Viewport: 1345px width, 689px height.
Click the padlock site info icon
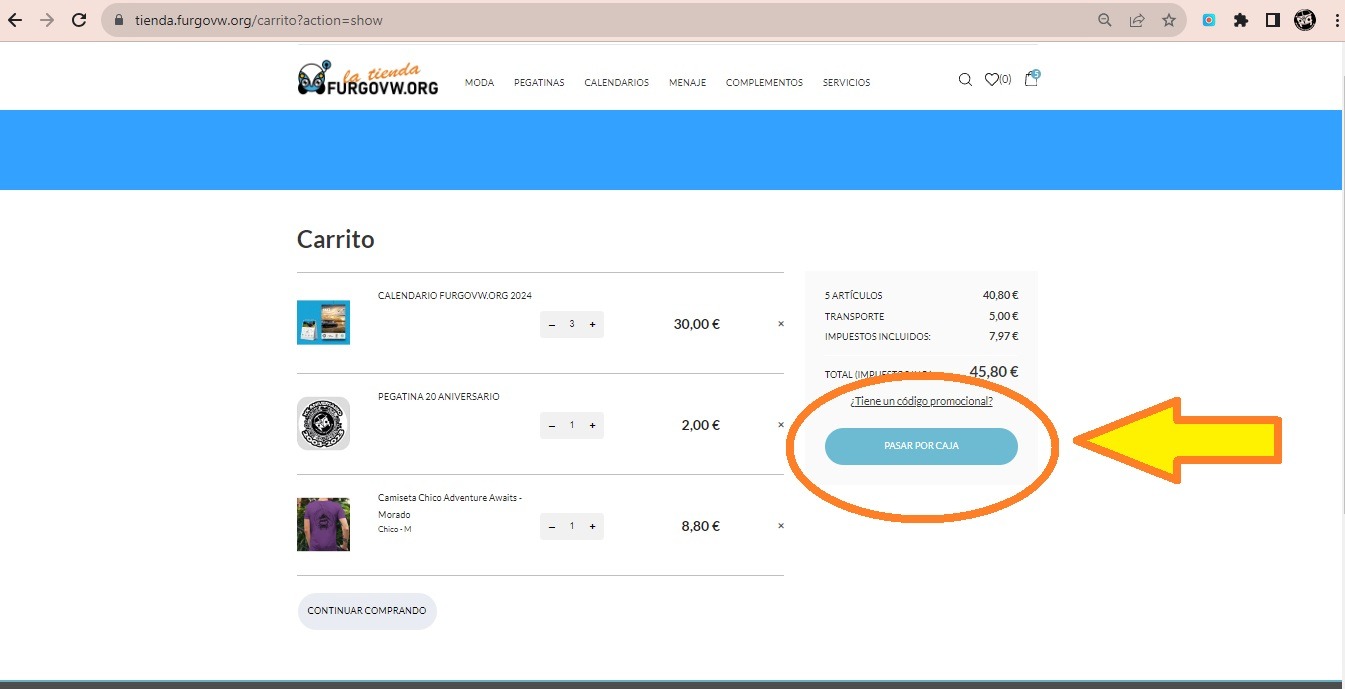click(119, 20)
